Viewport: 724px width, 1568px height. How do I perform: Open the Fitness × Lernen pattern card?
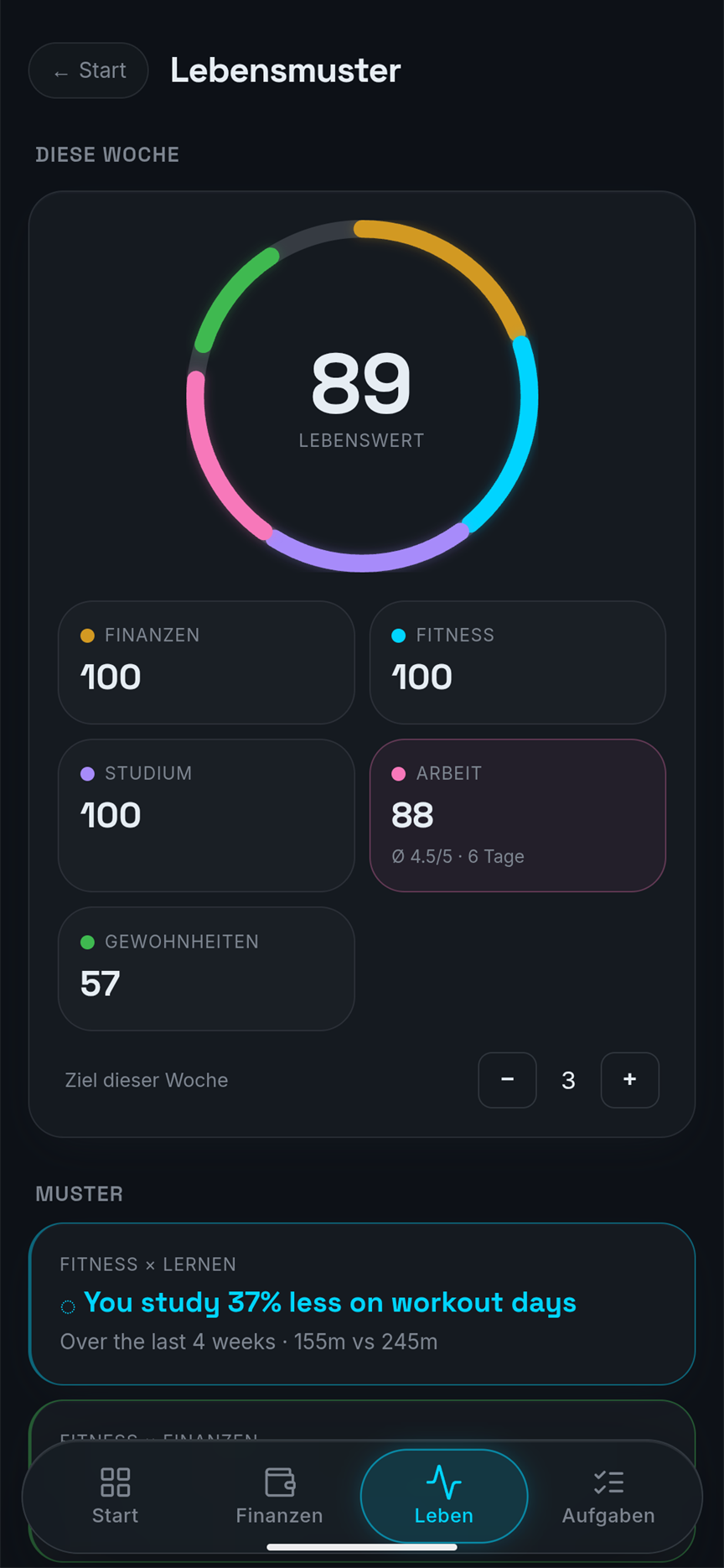(x=362, y=1304)
